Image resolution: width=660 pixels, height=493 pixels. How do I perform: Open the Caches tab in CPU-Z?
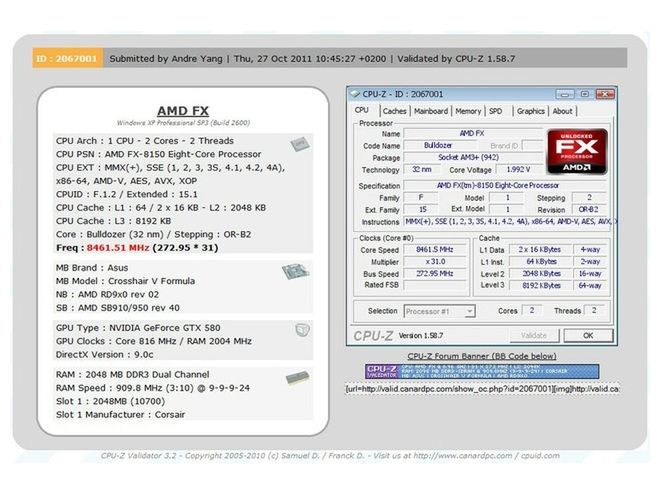(394, 111)
